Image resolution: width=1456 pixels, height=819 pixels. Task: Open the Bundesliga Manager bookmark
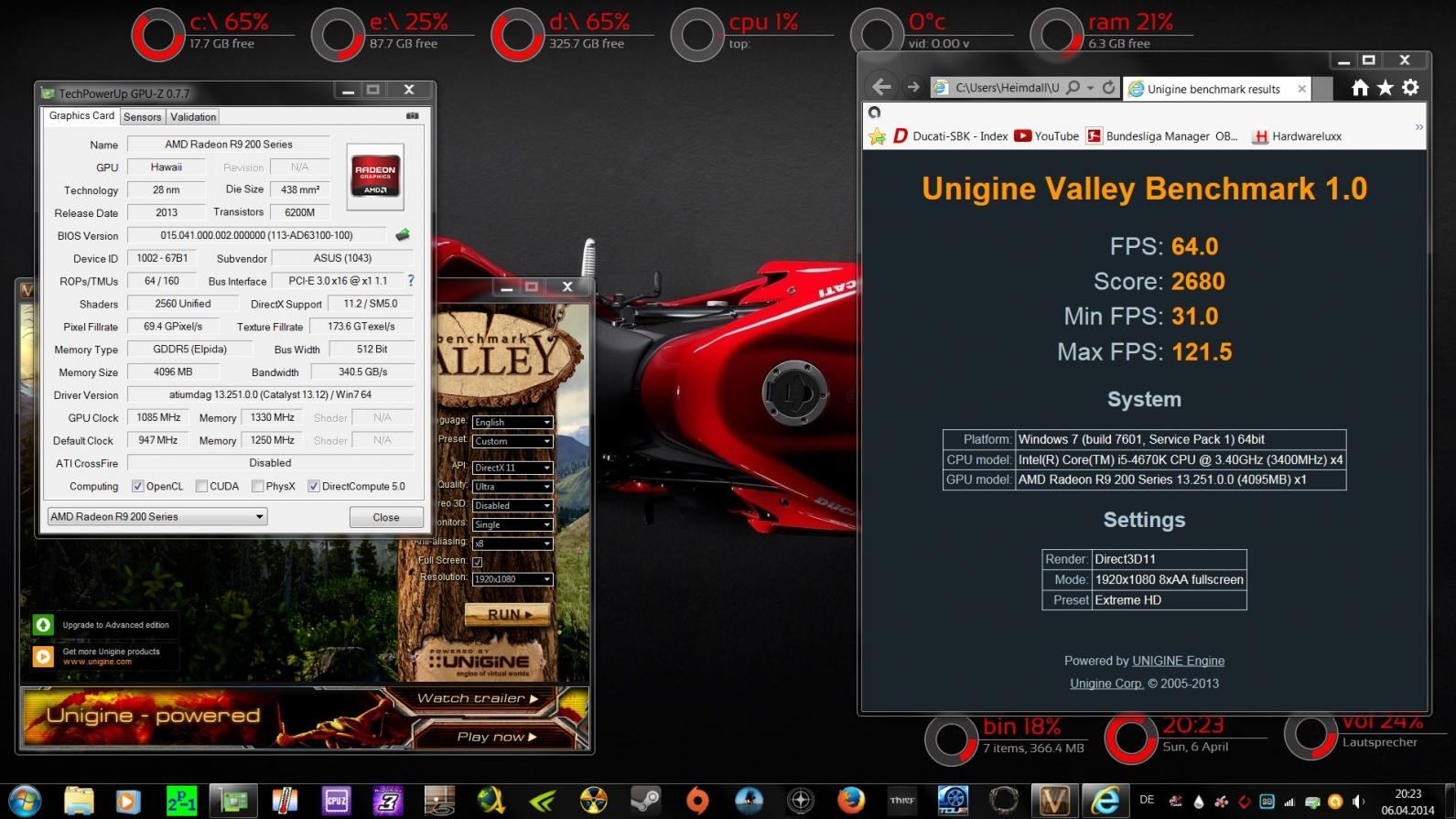coord(1162,136)
